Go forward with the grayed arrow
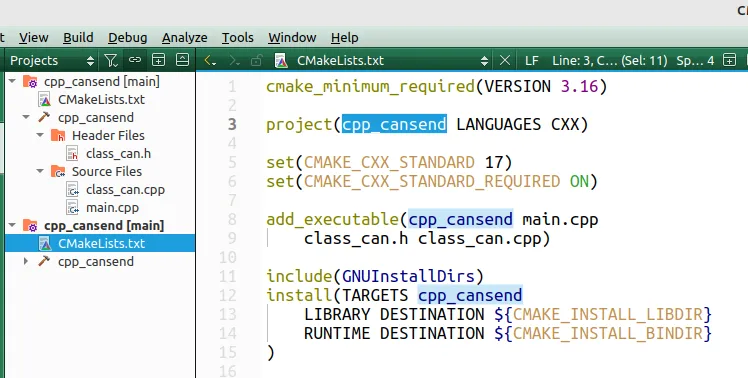 [234, 61]
